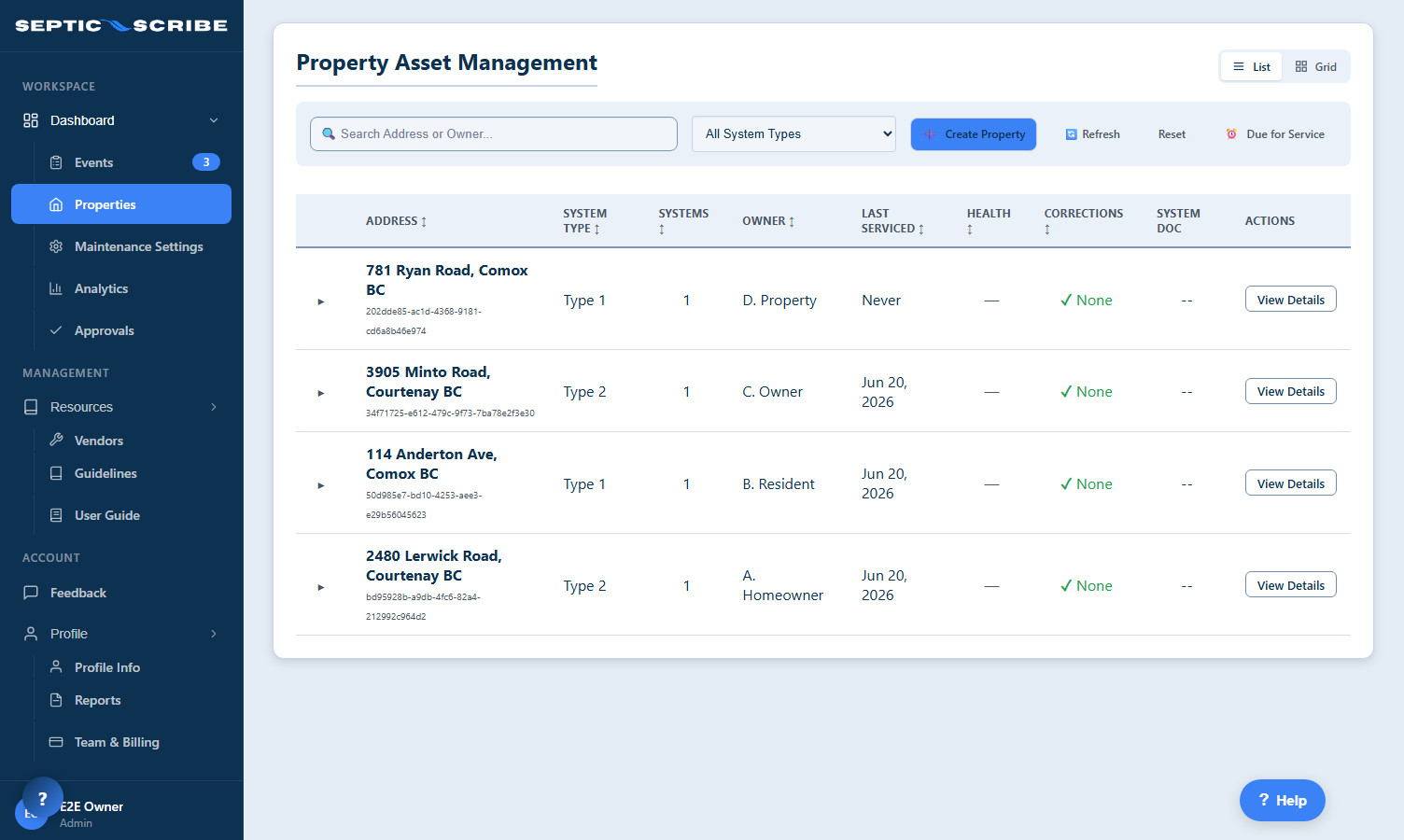The width and height of the screenshot is (1404, 840).
Task: Click the Events clipboard icon
Action: [56, 162]
